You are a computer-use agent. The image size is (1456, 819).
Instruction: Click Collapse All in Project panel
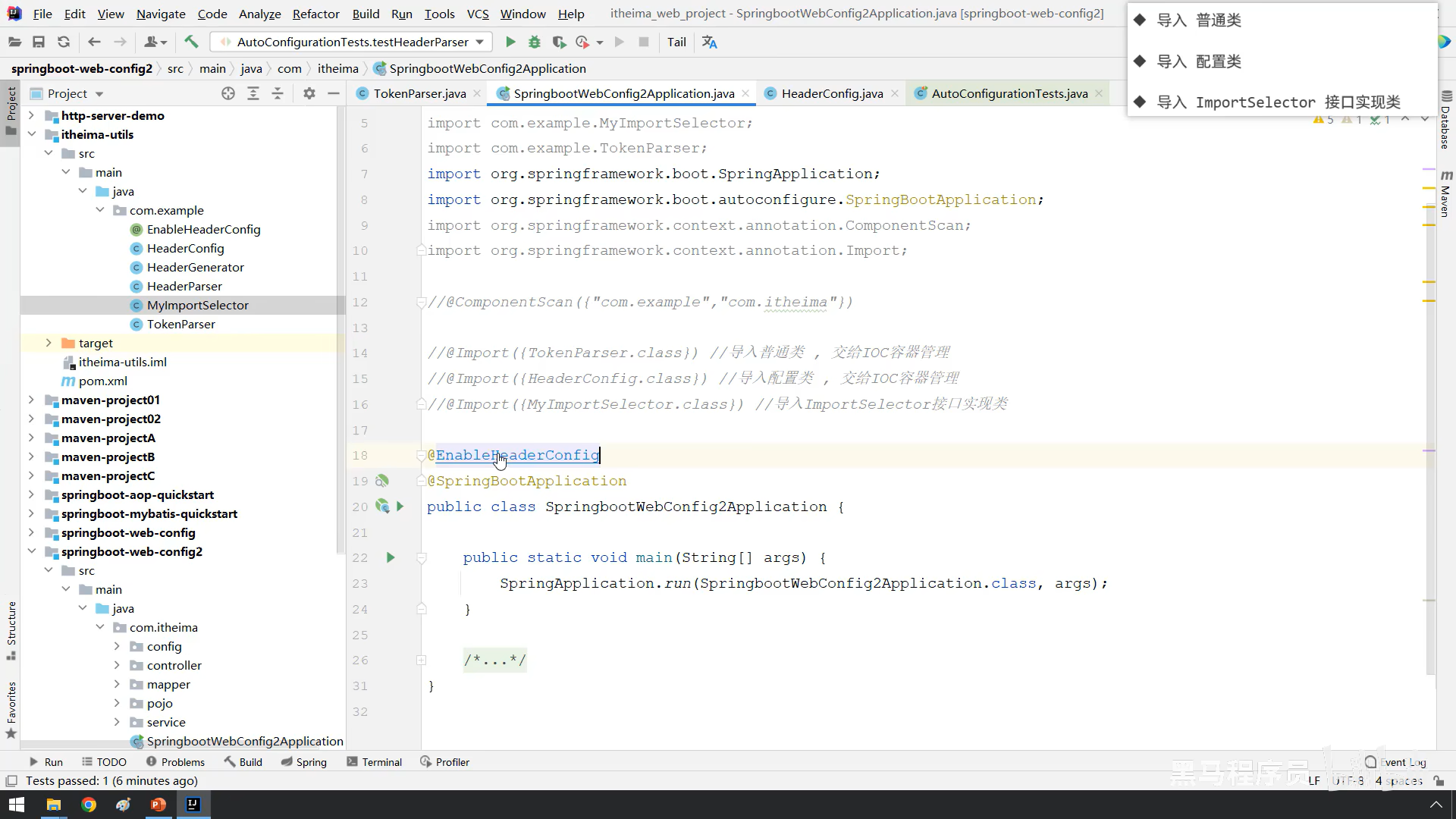[278, 93]
